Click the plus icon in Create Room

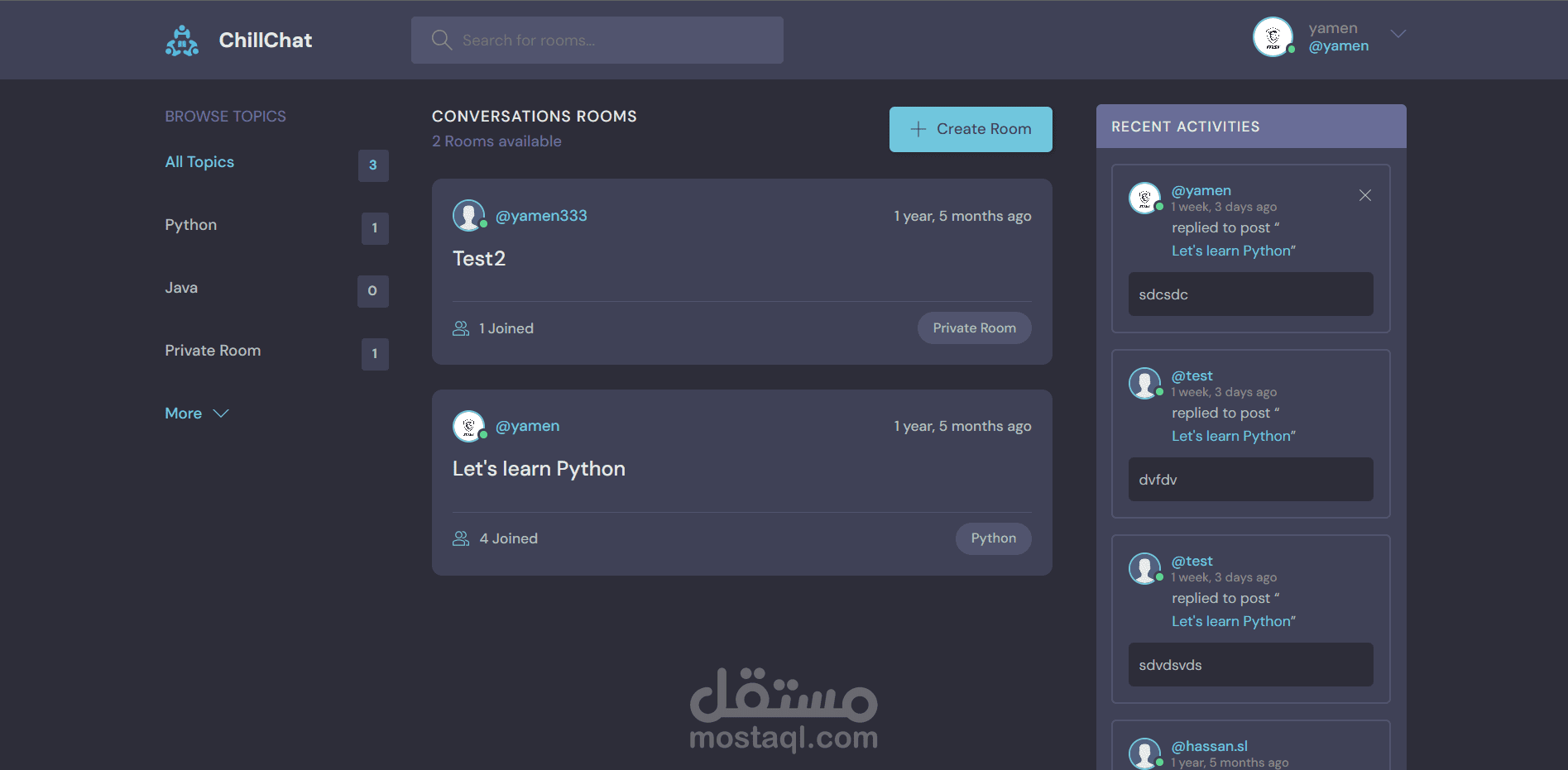918,129
